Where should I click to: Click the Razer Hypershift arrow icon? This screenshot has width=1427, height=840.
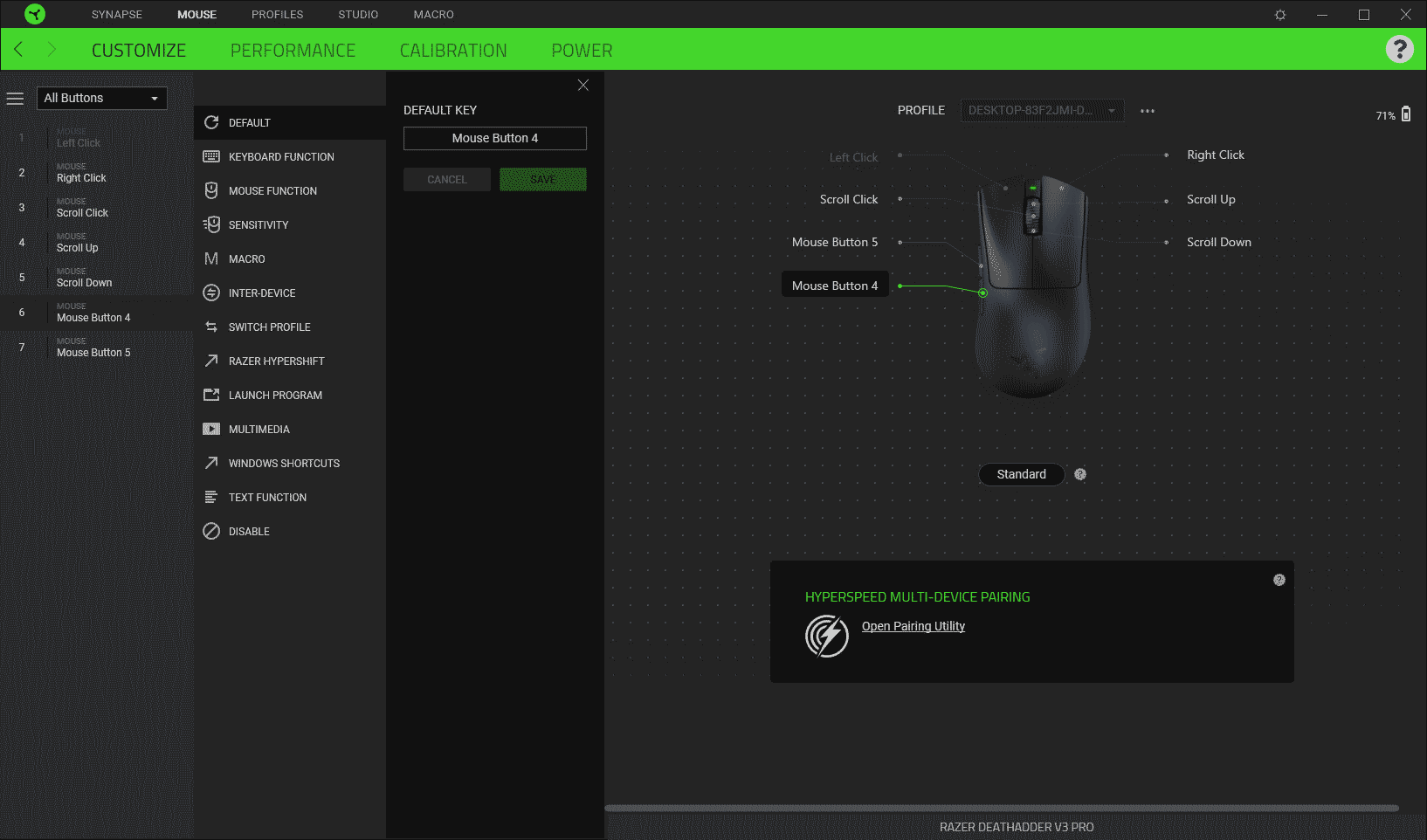211,361
